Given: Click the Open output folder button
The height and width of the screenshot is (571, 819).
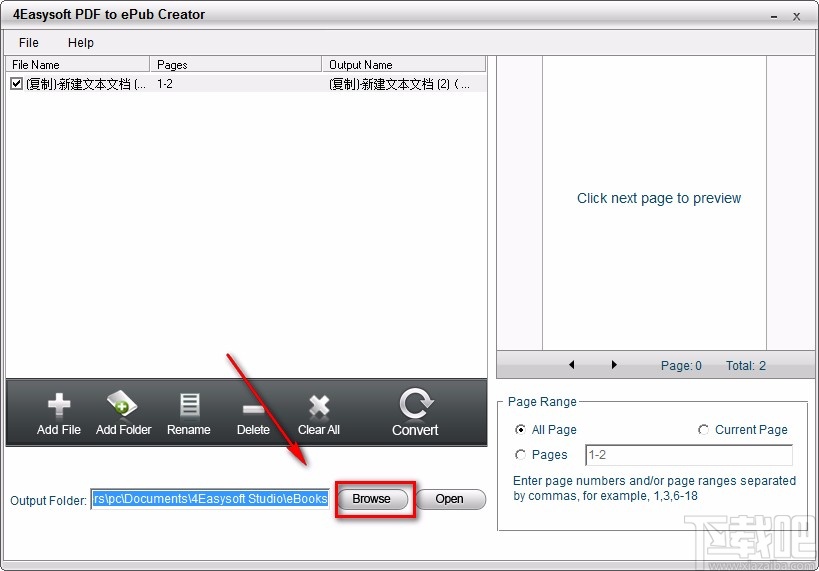Looking at the screenshot, I should click(450, 499).
